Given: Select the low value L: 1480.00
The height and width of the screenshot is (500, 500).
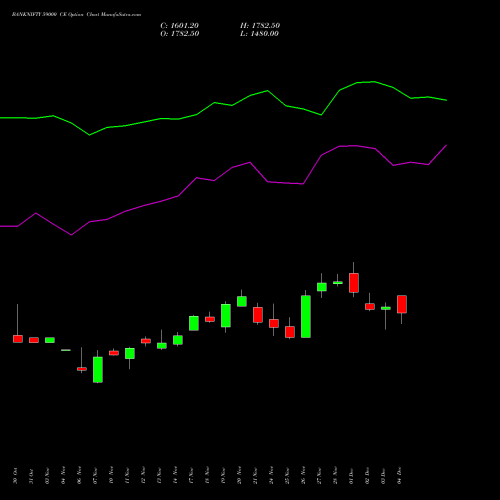Looking at the screenshot, I should (259, 34).
